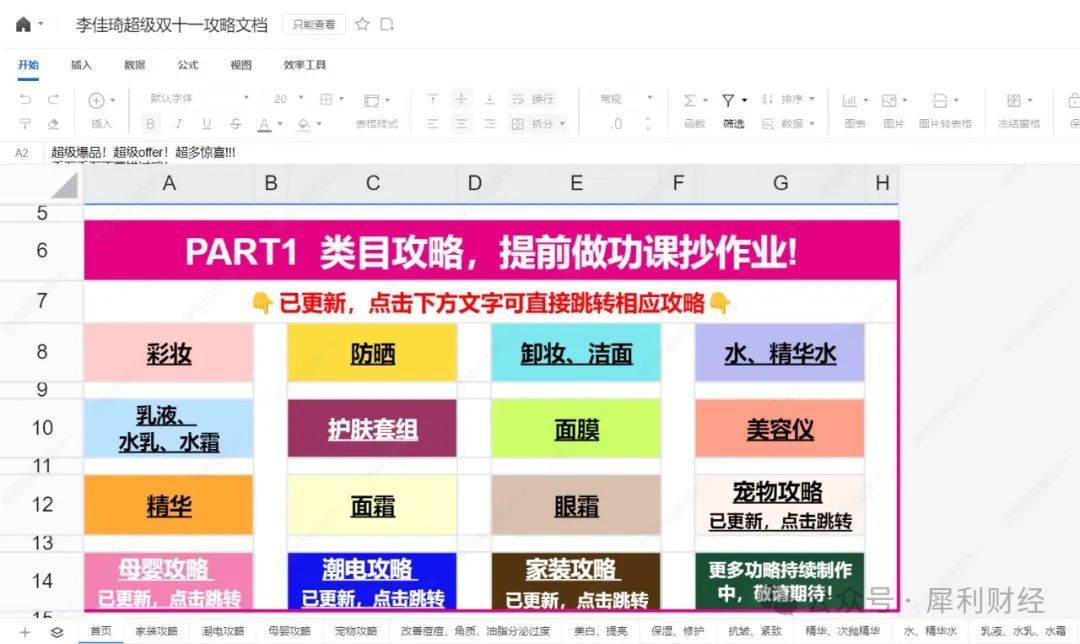Open the cell borders menu

(x=331, y=99)
